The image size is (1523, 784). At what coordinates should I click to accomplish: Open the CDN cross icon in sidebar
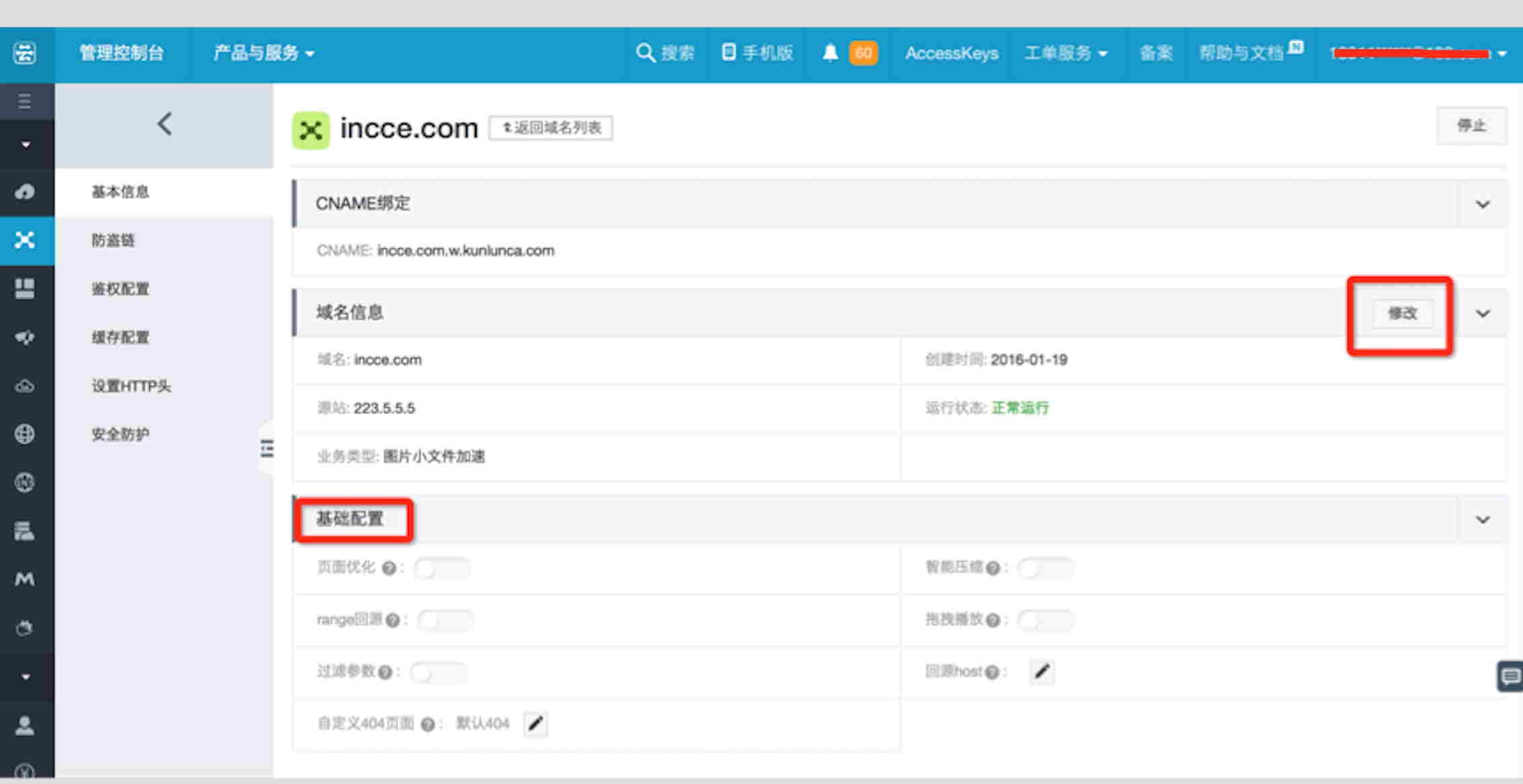25,240
